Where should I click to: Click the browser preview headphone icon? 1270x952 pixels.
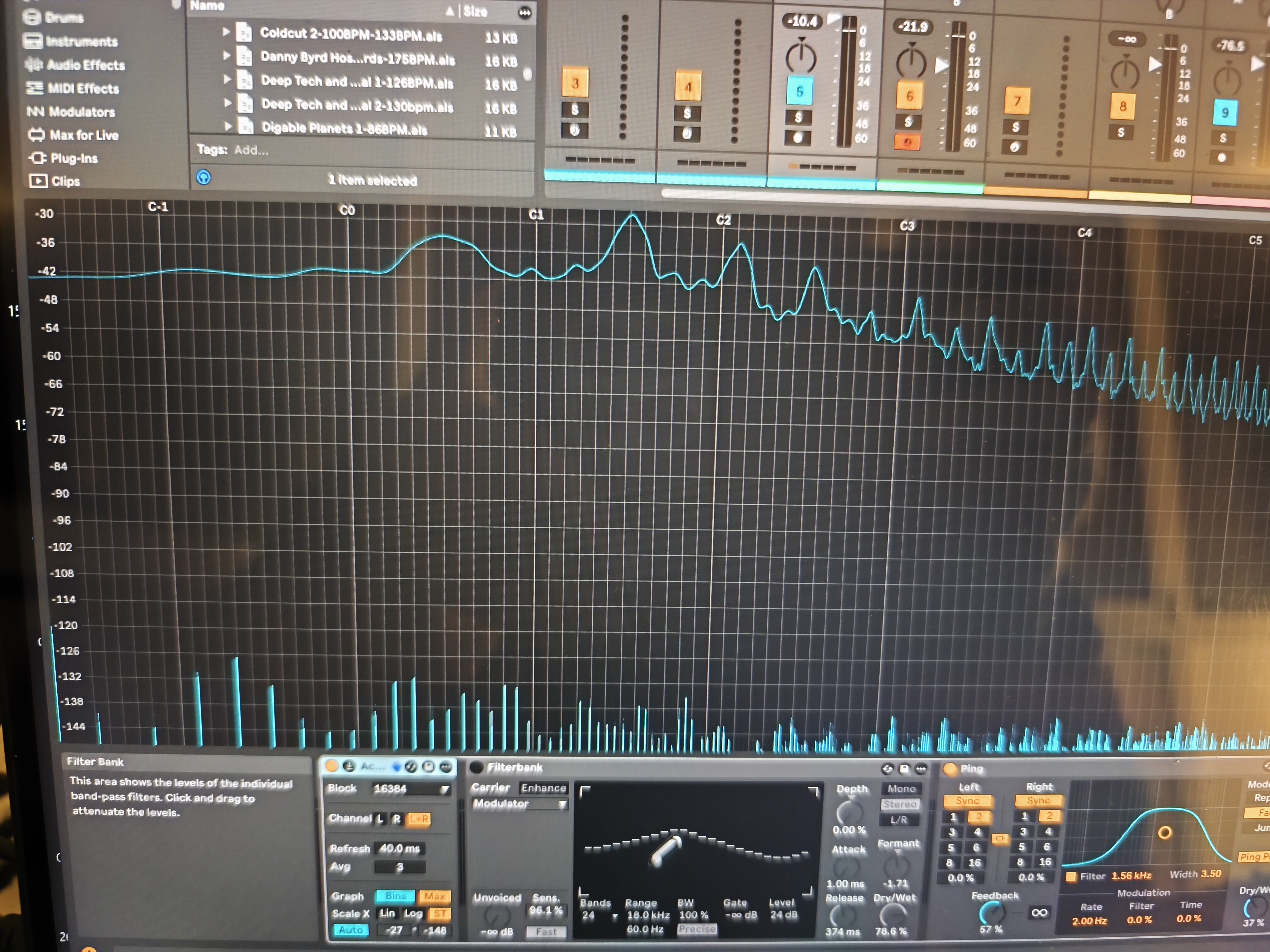coord(203,177)
